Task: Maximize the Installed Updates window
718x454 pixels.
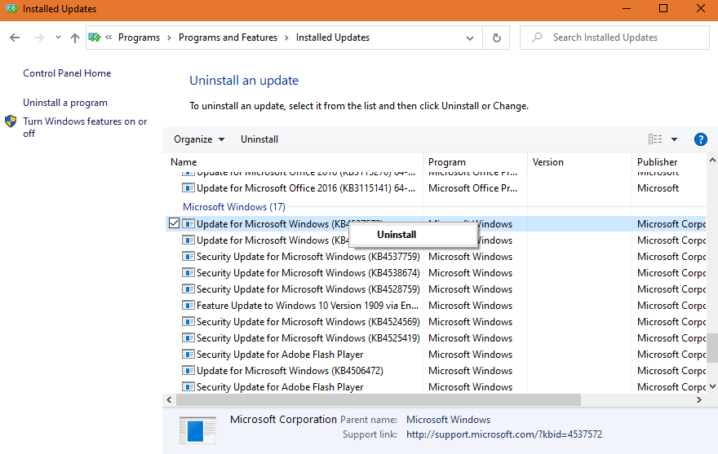Action: pyautogui.click(x=663, y=8)
